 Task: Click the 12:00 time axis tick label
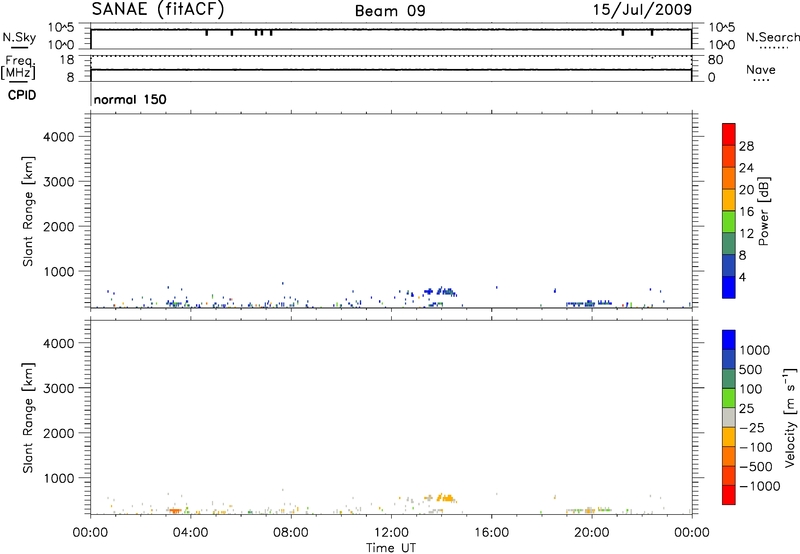pyautogui.click(x=391, y=533)
